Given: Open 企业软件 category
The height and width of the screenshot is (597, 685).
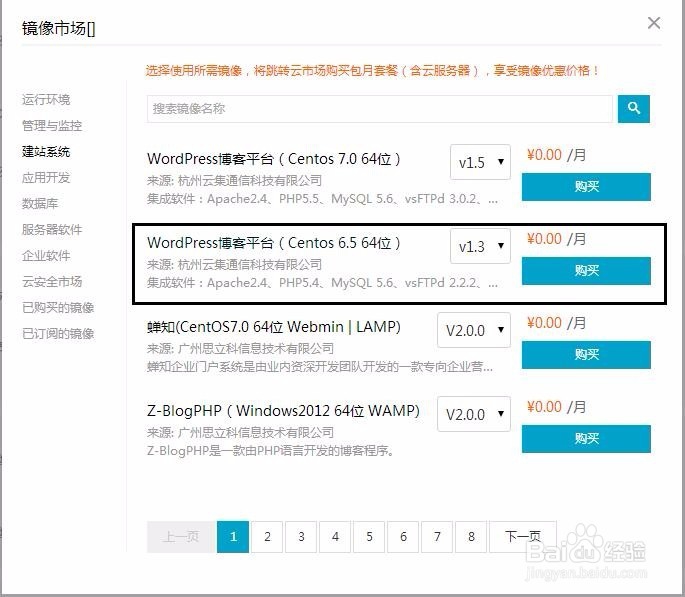Looking at the screenshot, I should pos(46,255).
